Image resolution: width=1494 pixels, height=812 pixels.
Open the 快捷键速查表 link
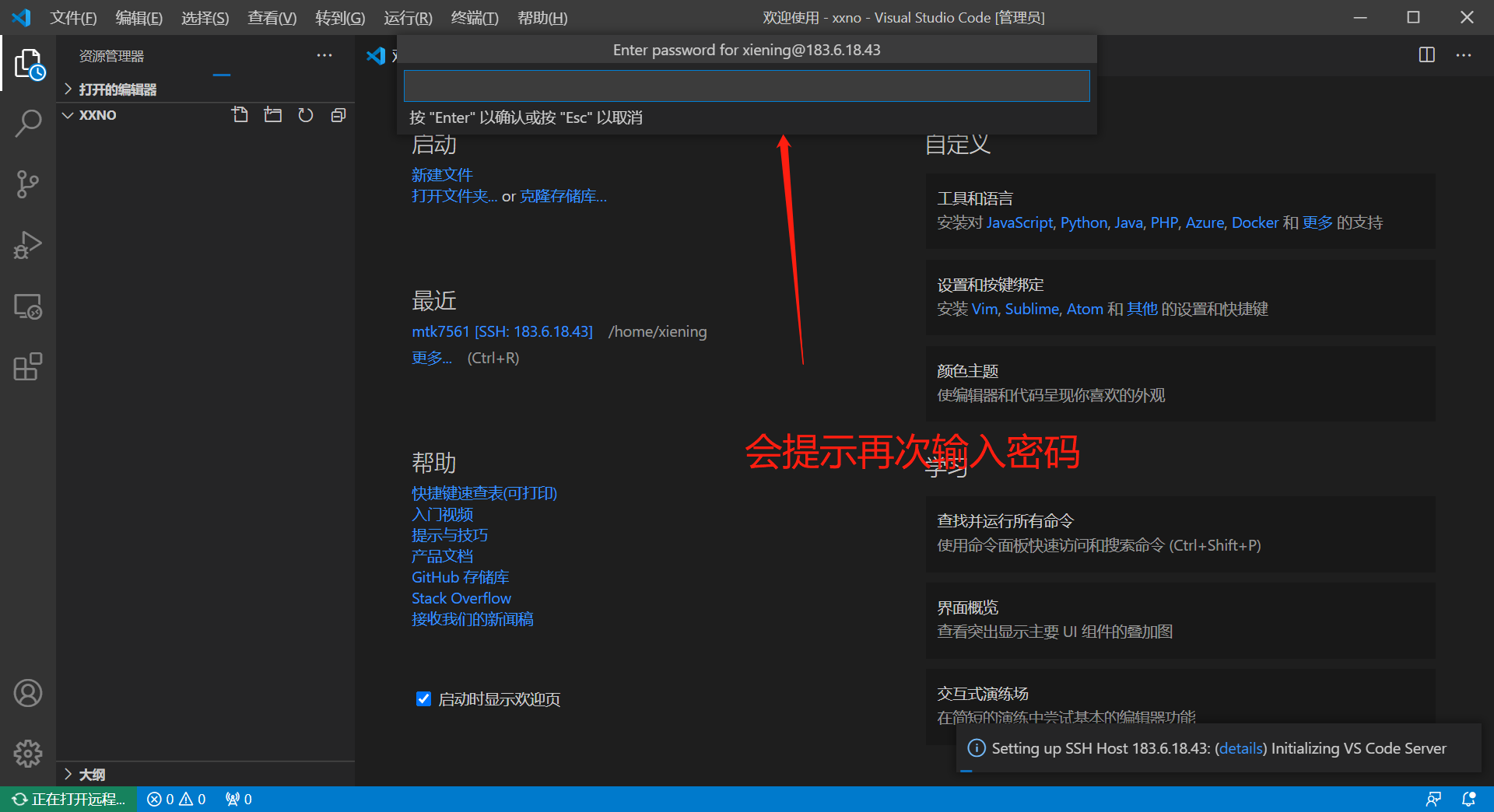click(x=484, y=493)
